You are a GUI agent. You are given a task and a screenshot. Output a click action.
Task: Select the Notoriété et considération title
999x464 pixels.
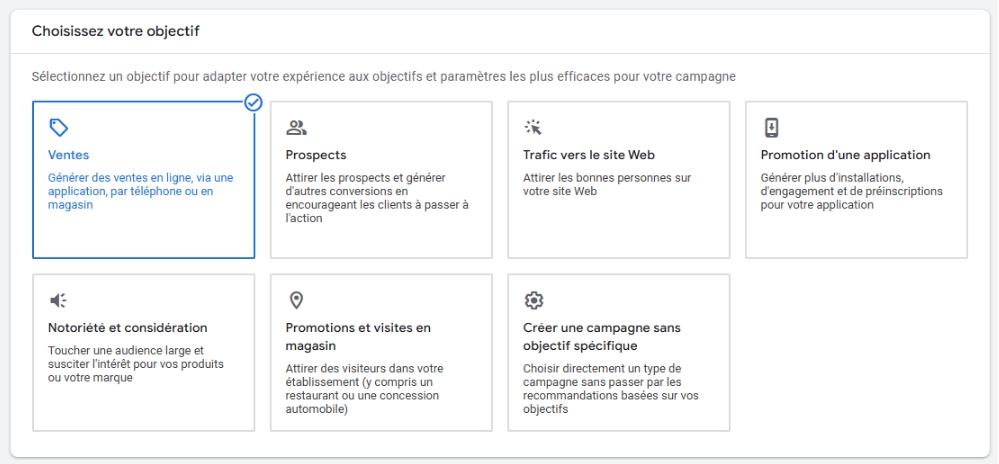pos(128,328)
